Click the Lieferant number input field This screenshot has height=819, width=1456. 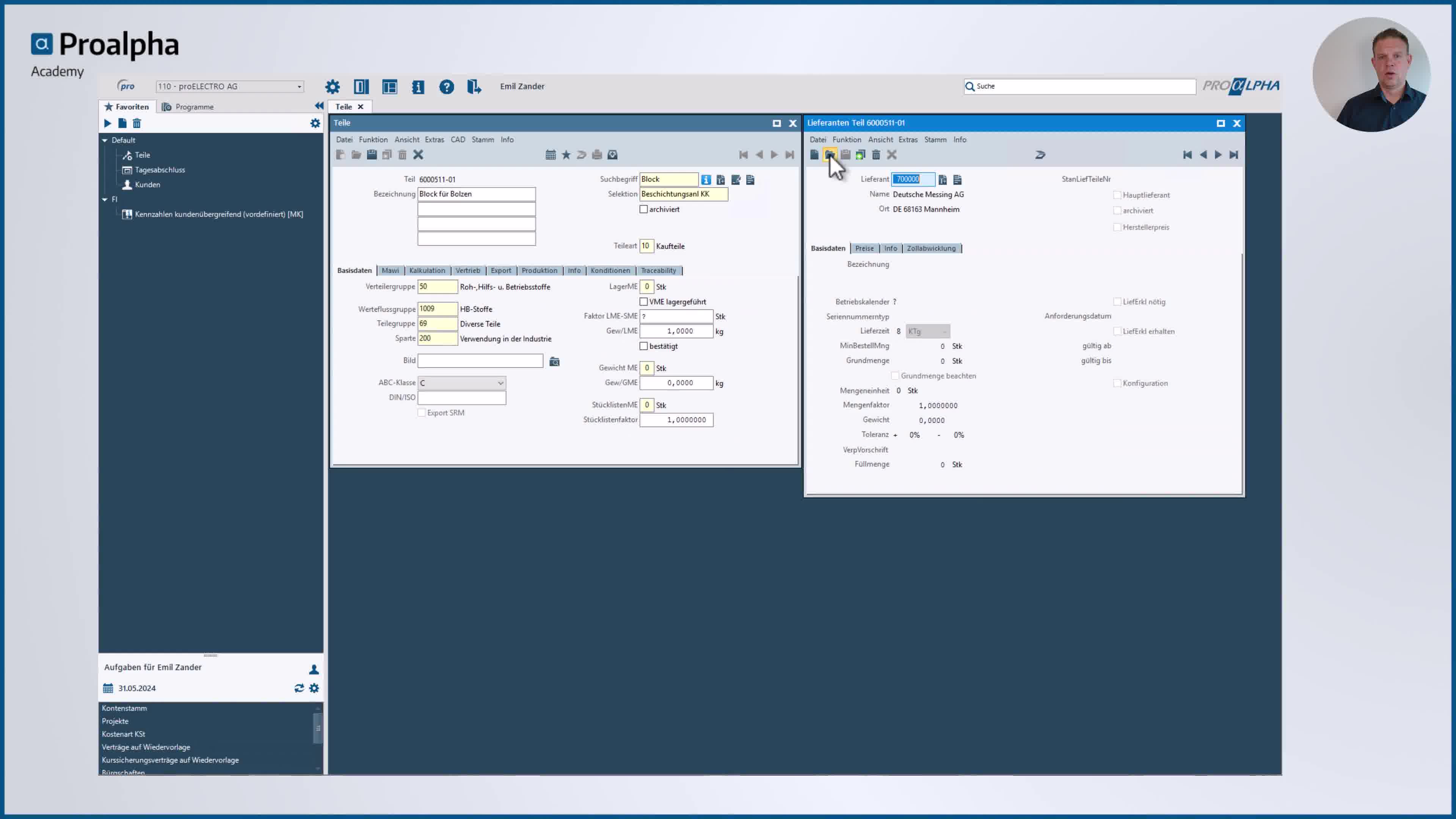coord(913,179)
